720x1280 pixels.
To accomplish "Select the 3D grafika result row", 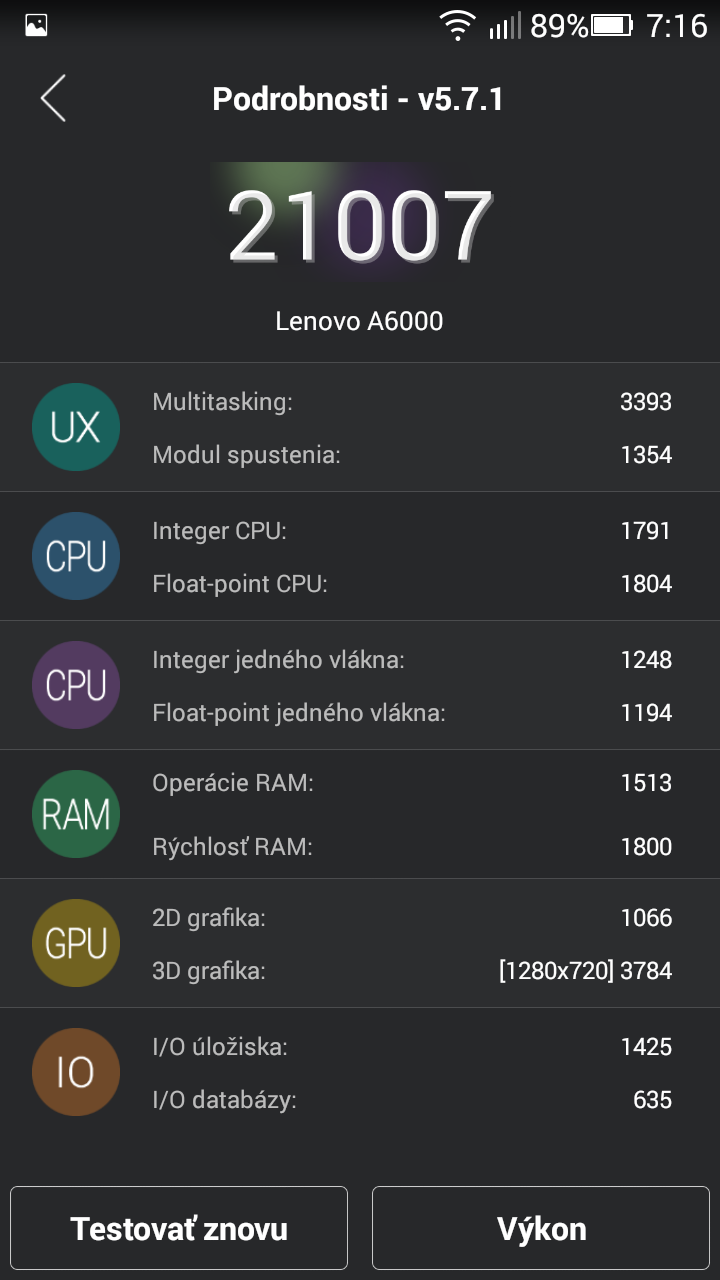I will pos(411,970).
